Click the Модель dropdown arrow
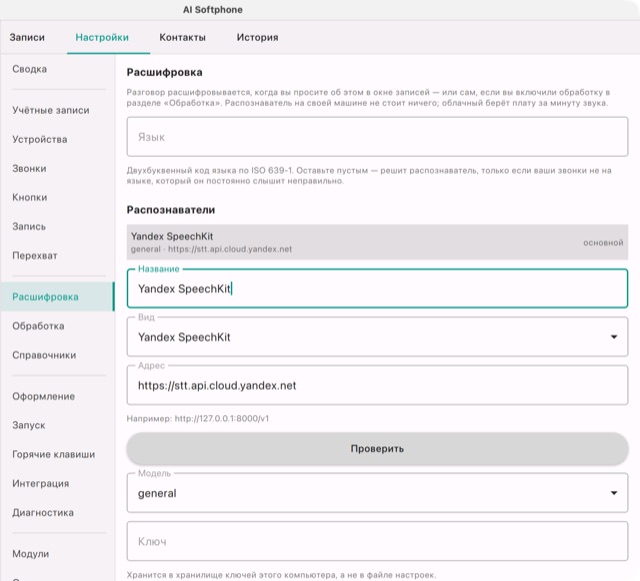 [x=613, y=493]
